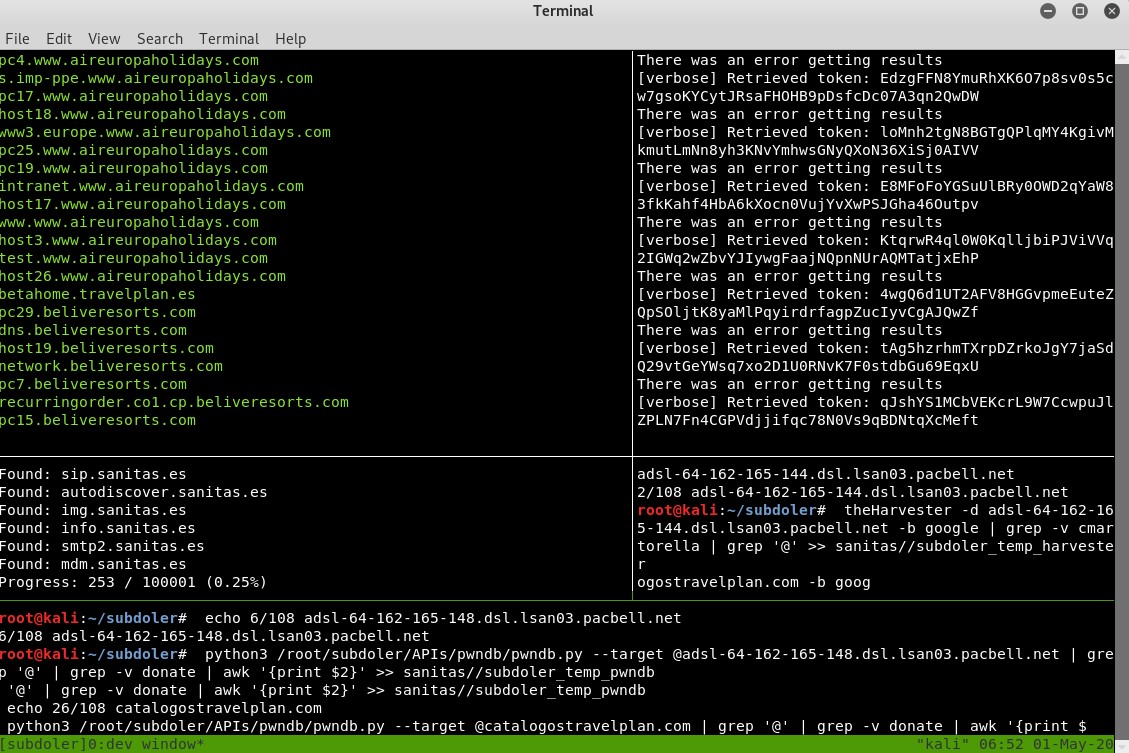This screenshot has width=1129, height=753.
Task: Select line host18.www.aireuropaholidays.com
Action: pyautogui.click(x=143, y=114)
